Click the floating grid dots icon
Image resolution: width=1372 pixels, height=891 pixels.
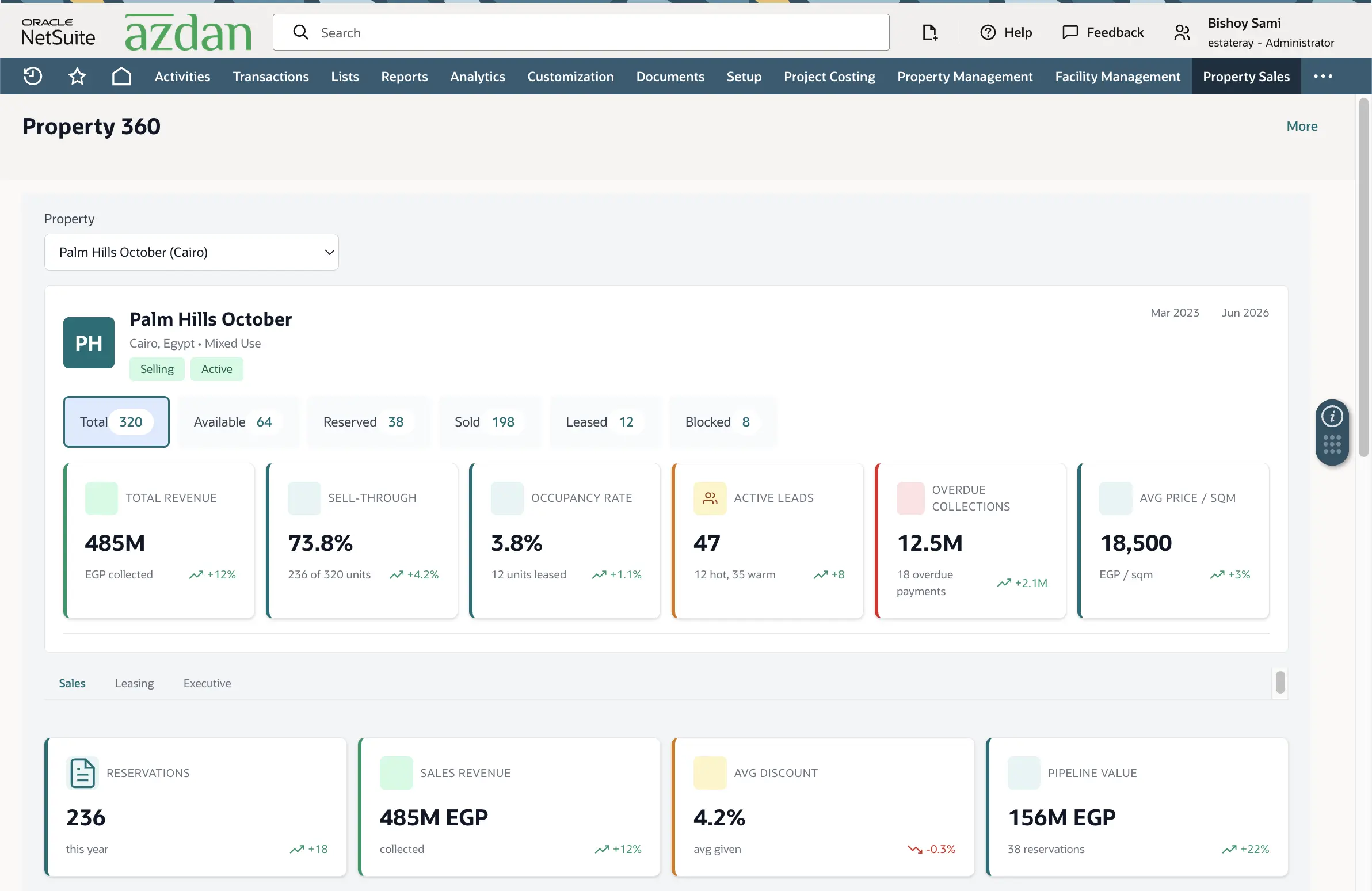point(1332,444)
